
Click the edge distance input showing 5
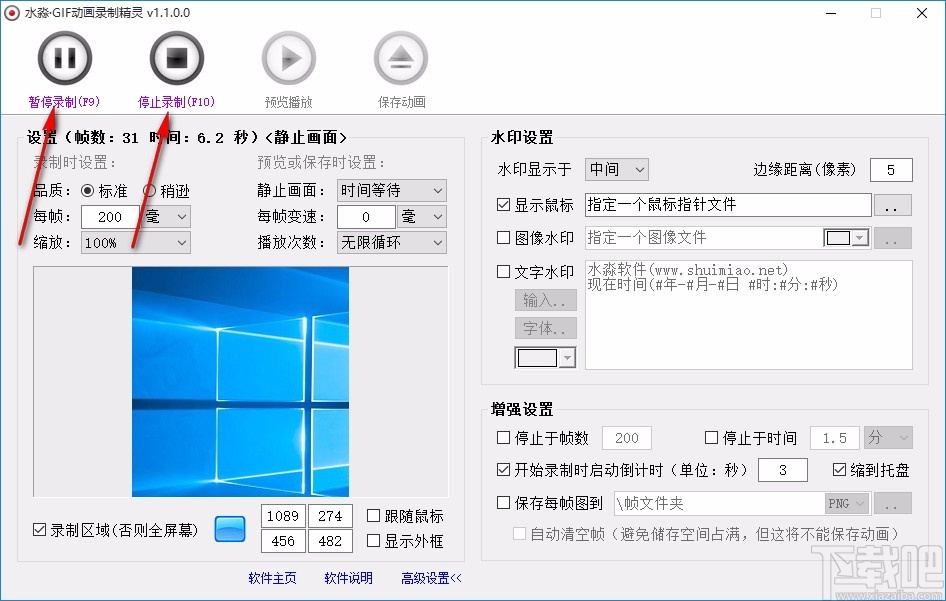coord(891,170)
